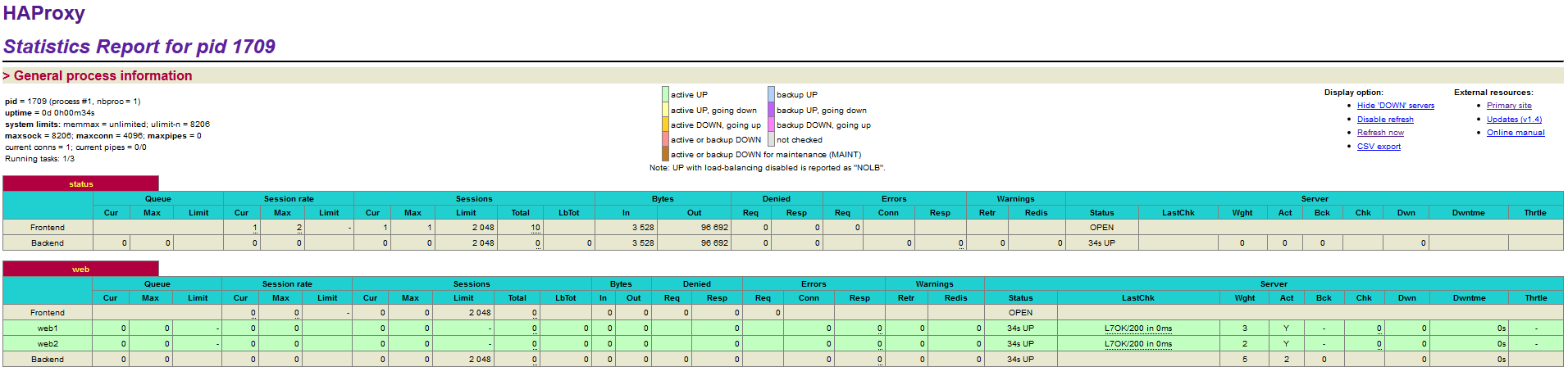Download stats via CSV export link

1378,147
